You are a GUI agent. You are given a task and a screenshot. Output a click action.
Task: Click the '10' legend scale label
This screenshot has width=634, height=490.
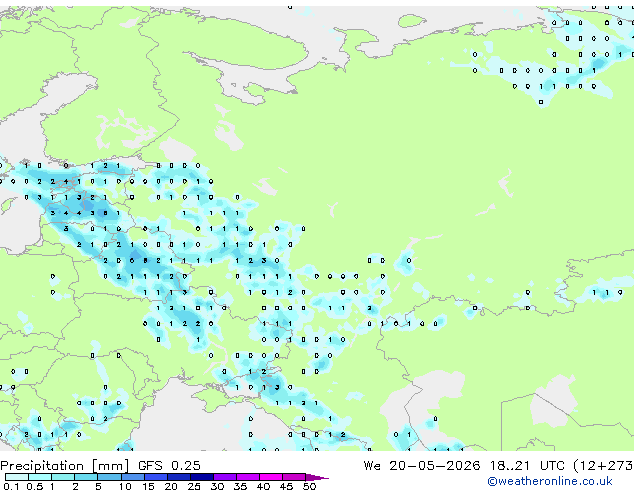tap(125, 486)
